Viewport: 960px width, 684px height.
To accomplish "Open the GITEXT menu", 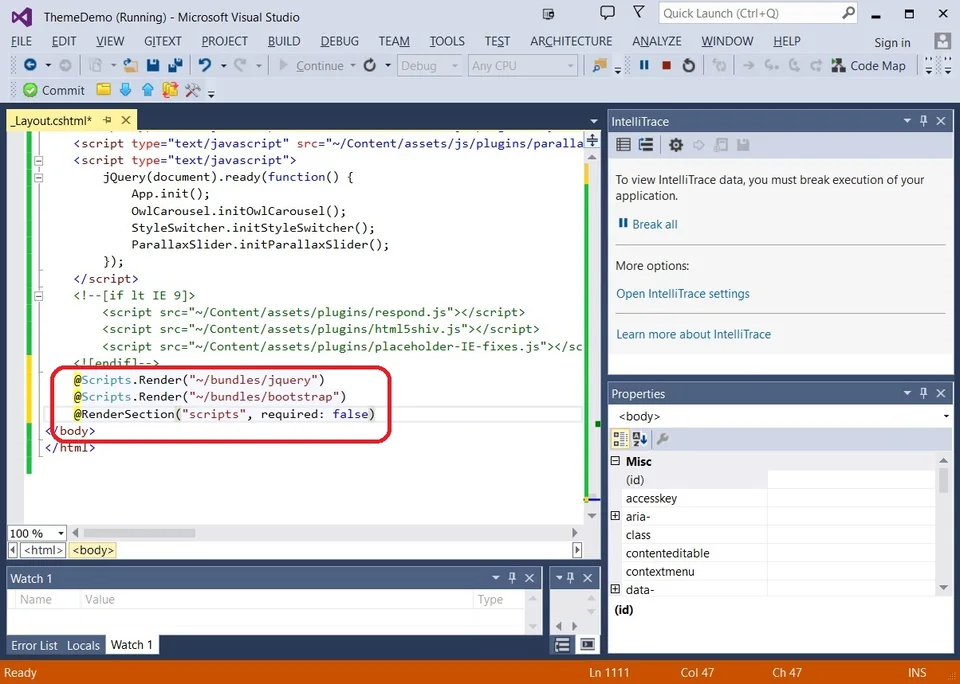I will [163, 41].
